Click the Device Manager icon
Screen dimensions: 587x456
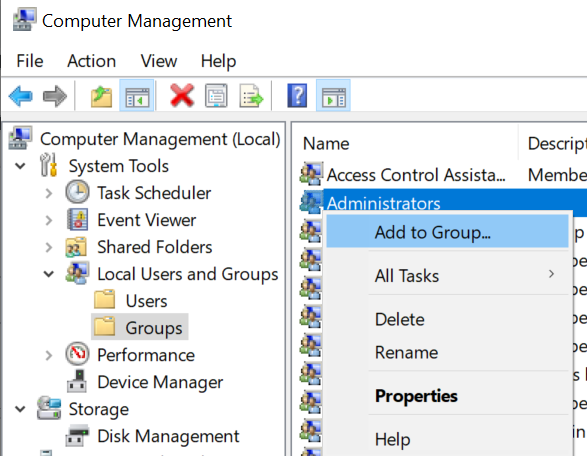pos(77,381)
